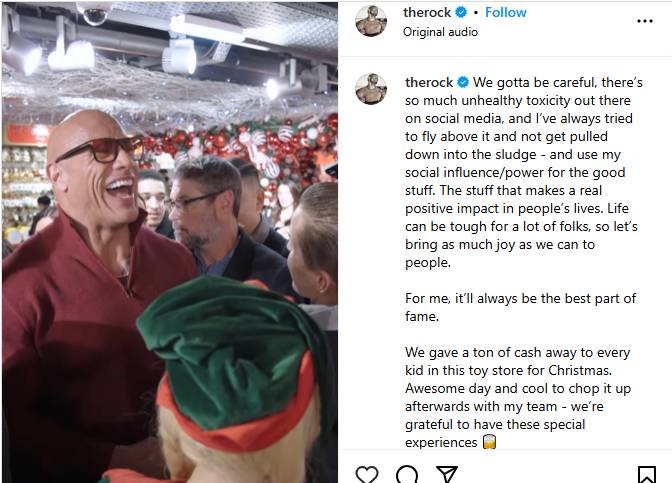This screenshot has height=483, width=672.
Task: Share post using paper plane icon
Action: pos(447,474)
